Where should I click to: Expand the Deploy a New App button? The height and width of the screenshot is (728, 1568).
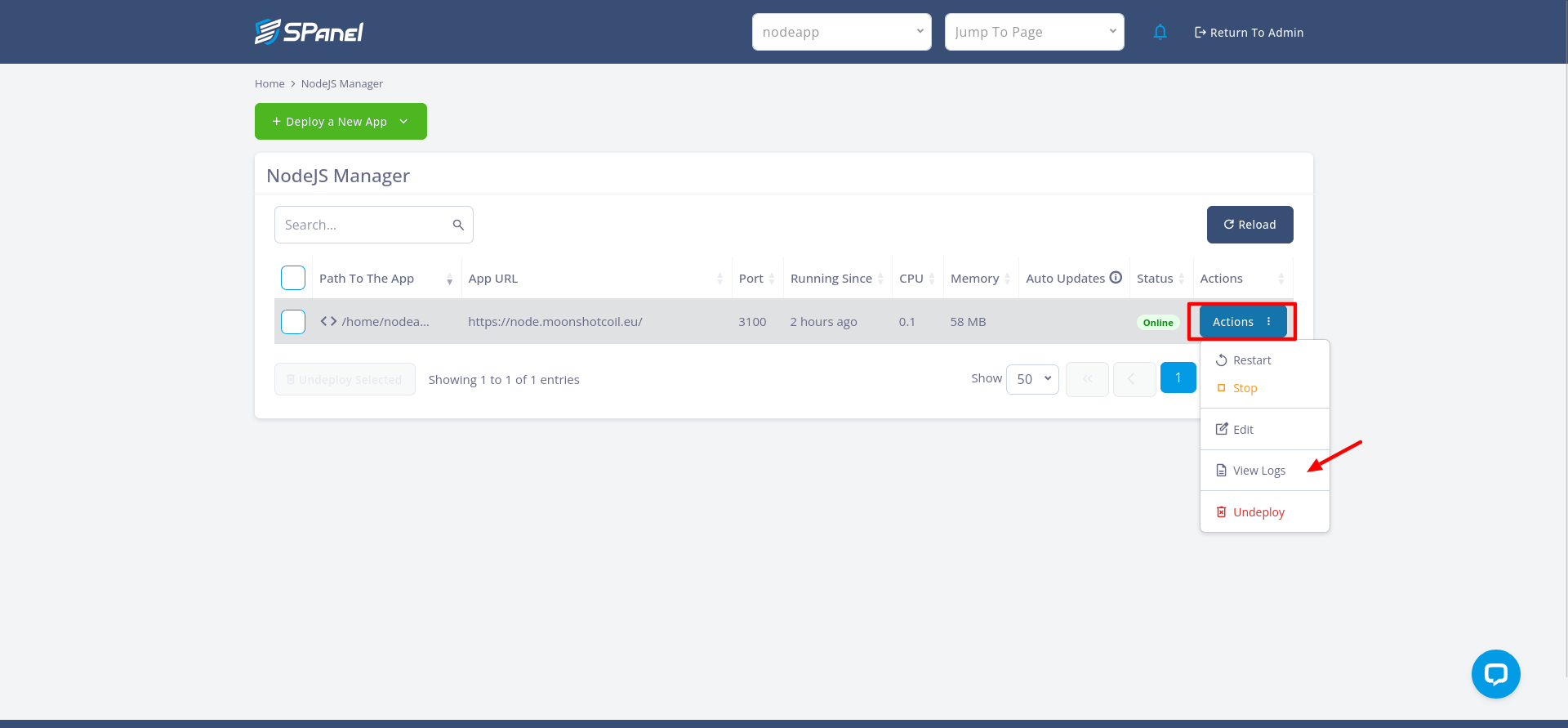coord(341,121)
